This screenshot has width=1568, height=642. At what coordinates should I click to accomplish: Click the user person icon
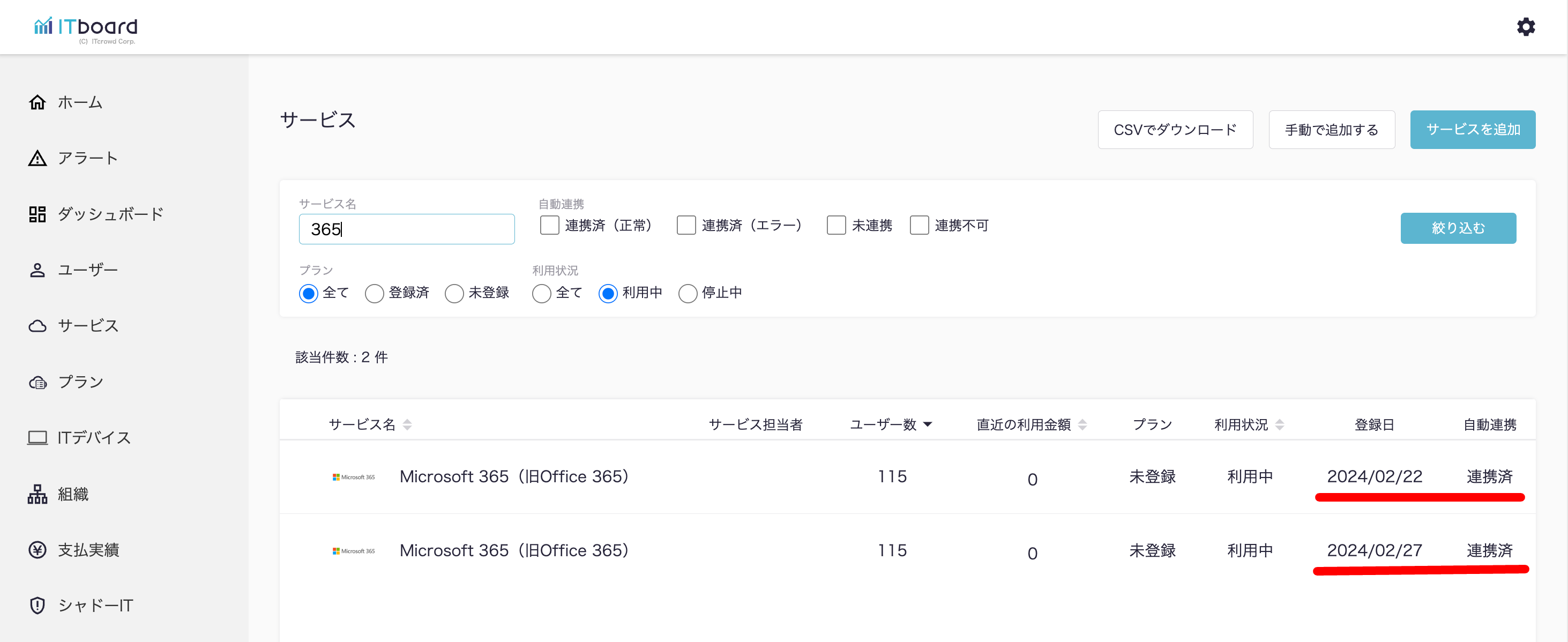tap(37, 270)
